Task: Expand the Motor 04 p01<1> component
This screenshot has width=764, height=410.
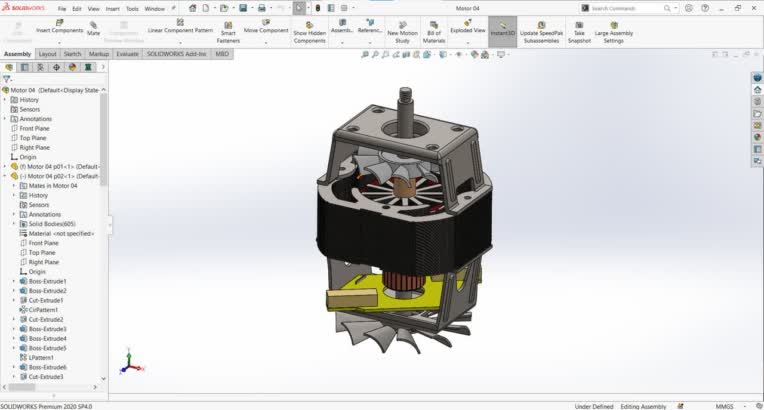Action: point(5,167)
